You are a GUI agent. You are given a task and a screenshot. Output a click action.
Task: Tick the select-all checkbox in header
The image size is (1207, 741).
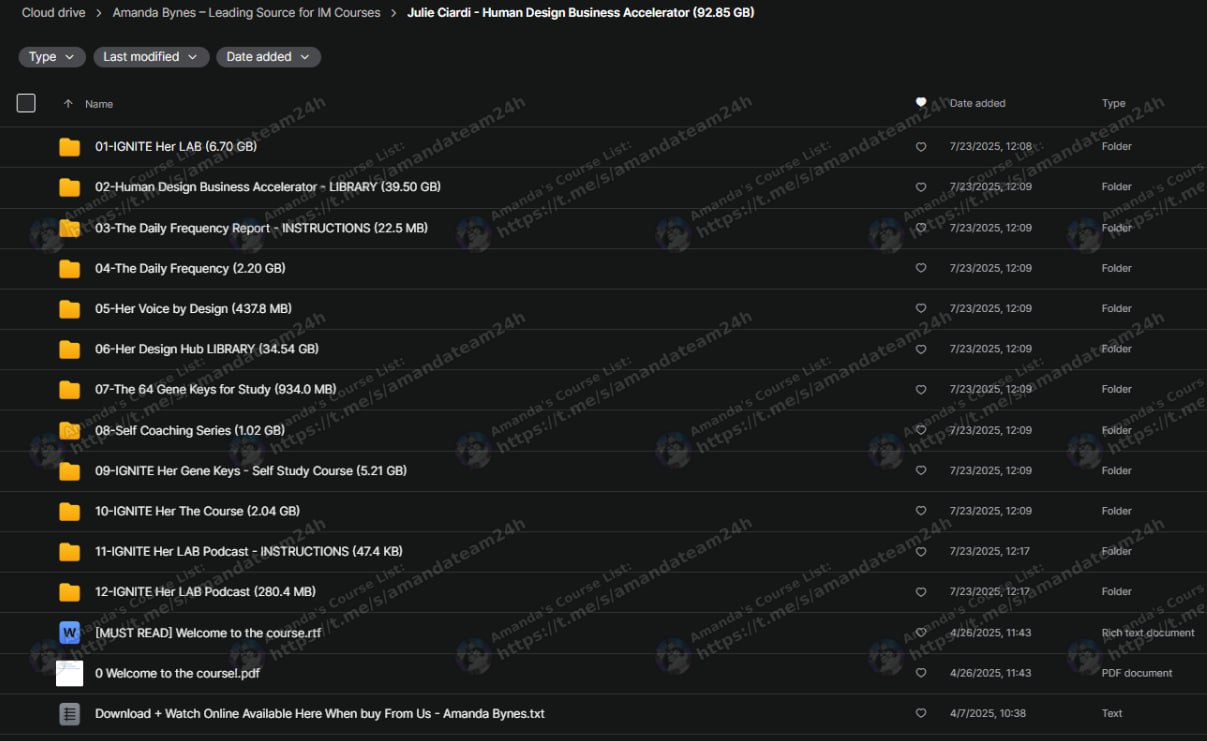click(x=26, y=103)
